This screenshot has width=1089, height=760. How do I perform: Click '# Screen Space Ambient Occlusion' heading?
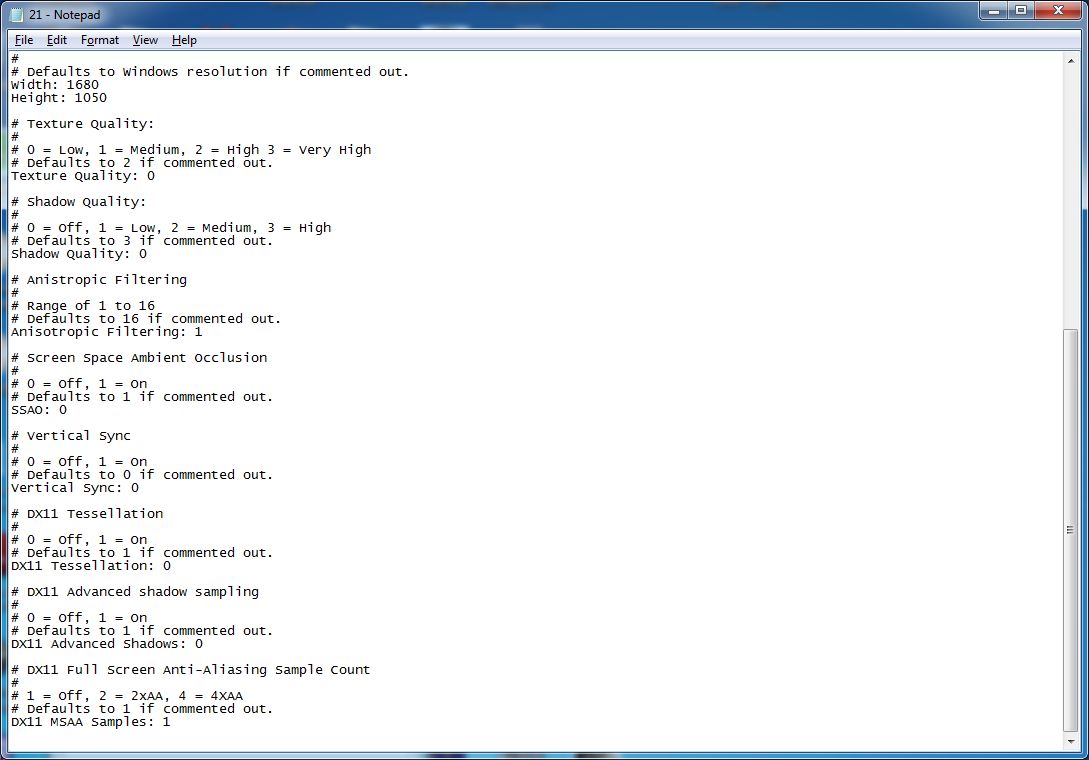click(x=139, y=358)
